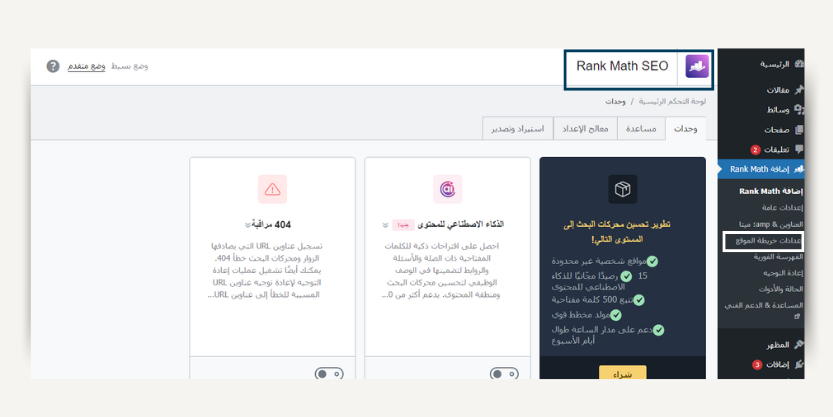Click the plugin icon beside إضافات
Image resolution: width=833 pixels, height=417 pixels.
click(798, 364)
